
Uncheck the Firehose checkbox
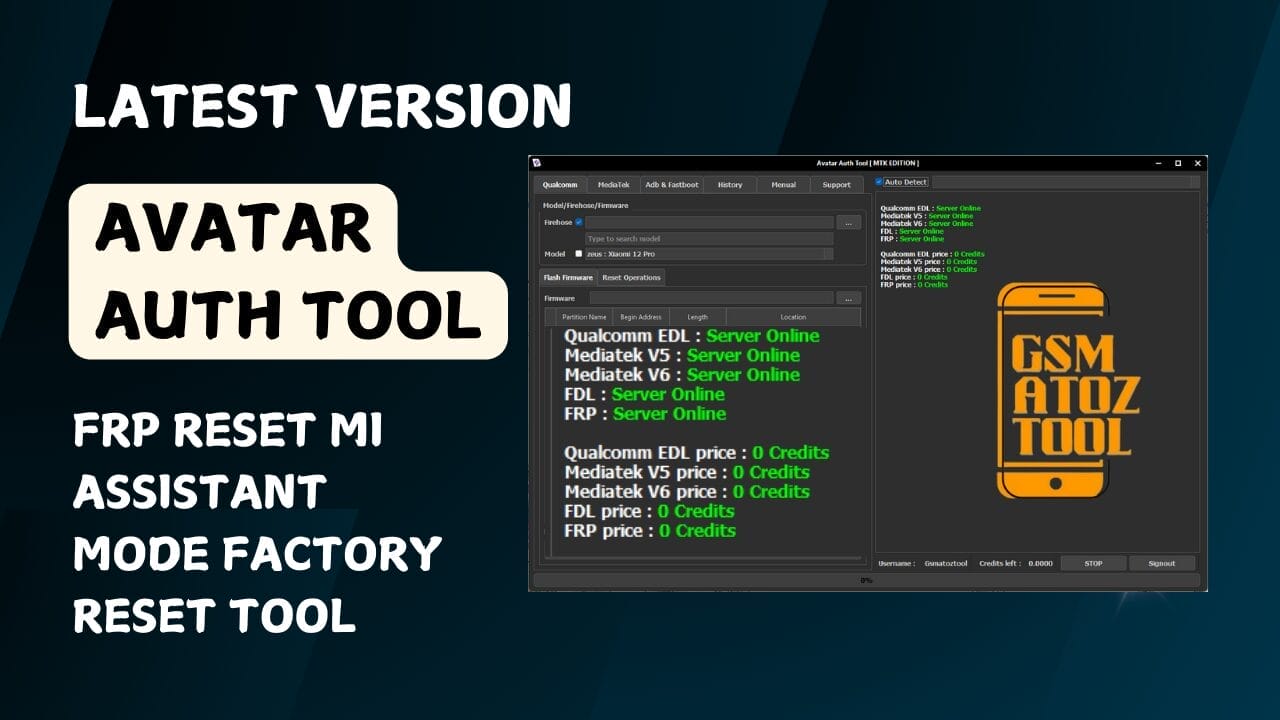[x=578, y=222]
